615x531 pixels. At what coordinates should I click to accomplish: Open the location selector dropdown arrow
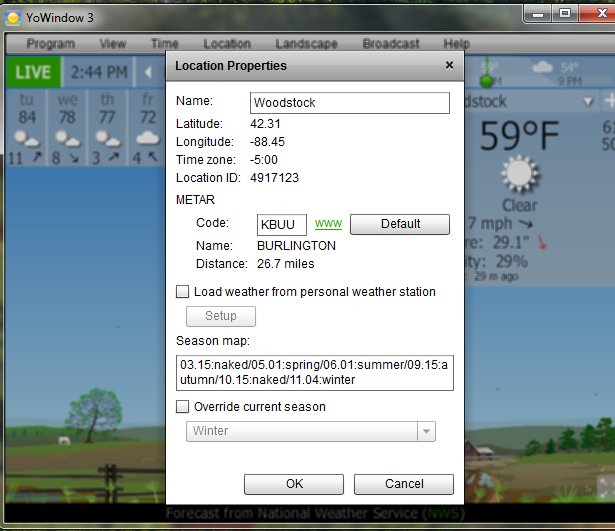tap(588, 102)
